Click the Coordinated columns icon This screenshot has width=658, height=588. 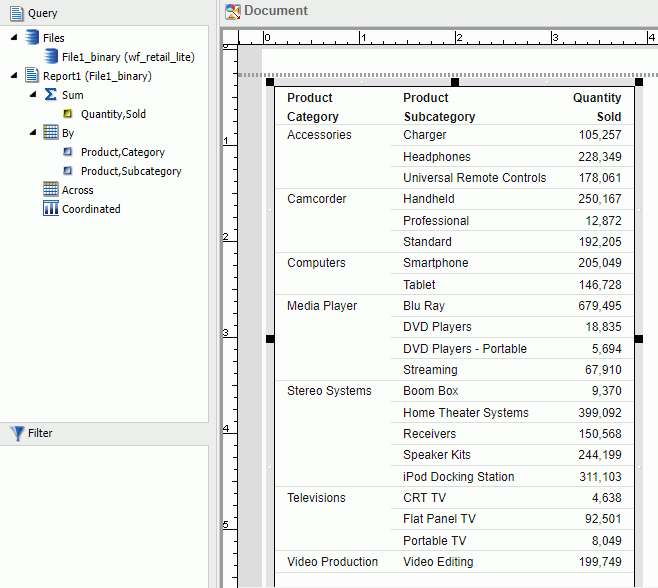(x=50, y=209)
